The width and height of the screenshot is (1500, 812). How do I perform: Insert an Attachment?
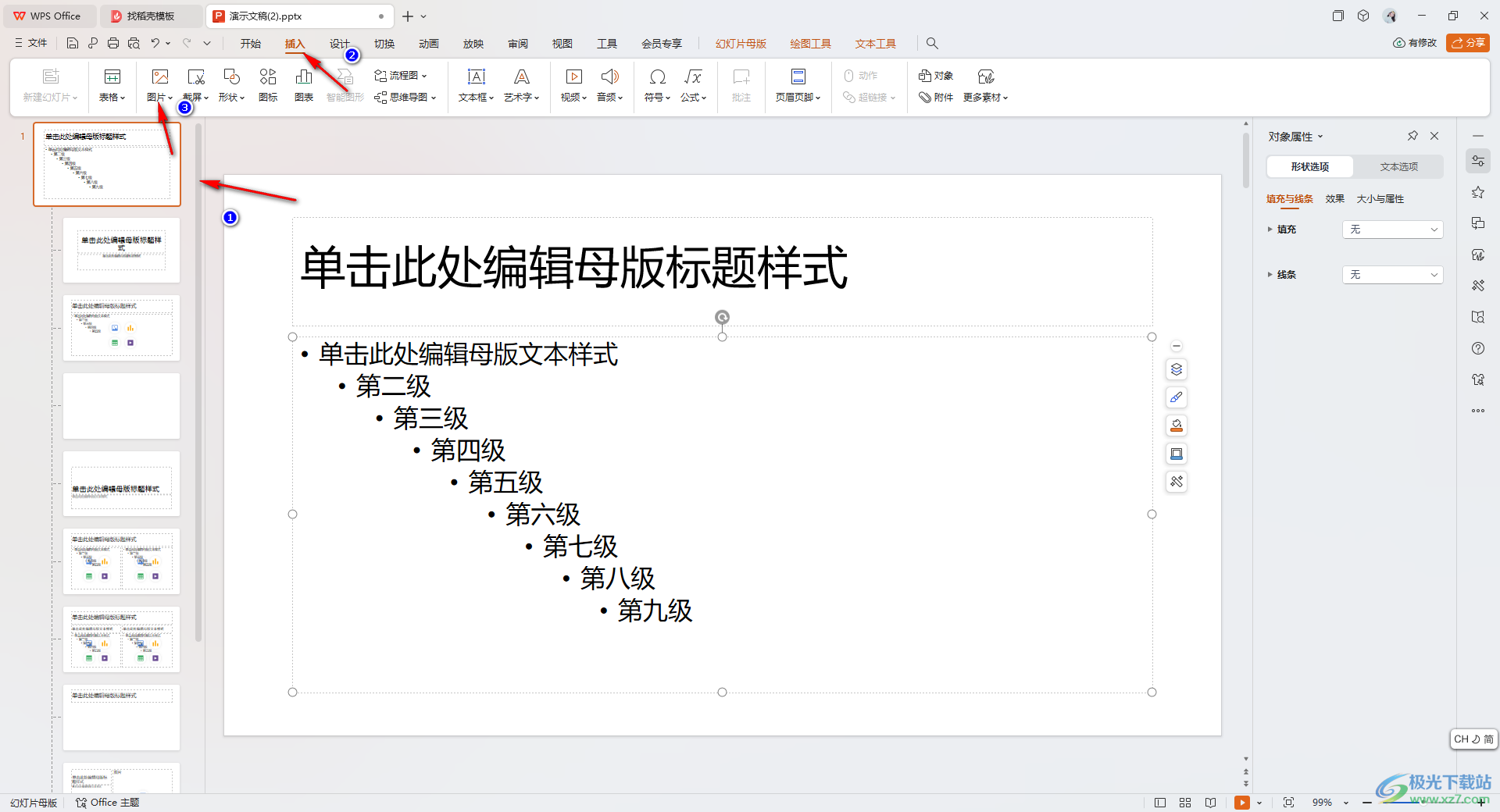pyautogui.click(x=936, y=98)
